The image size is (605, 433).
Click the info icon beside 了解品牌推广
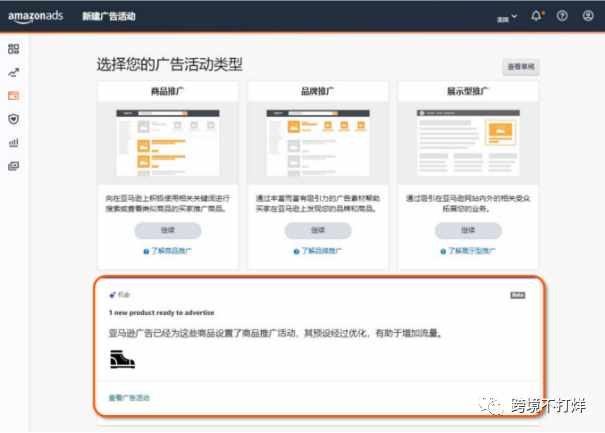pos(296,252)
